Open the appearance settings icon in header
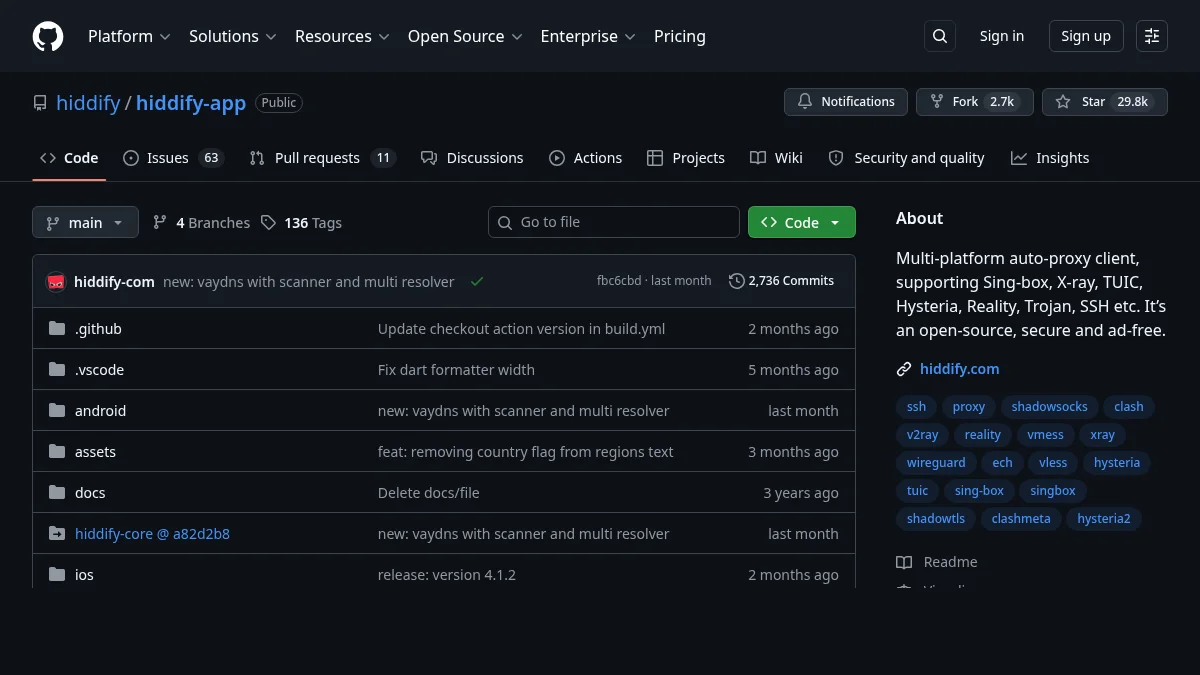 tap(1152, 36)
